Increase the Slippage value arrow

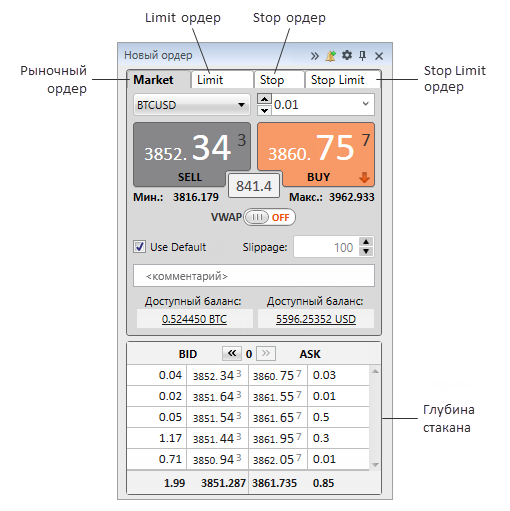[x=366, y=242]
